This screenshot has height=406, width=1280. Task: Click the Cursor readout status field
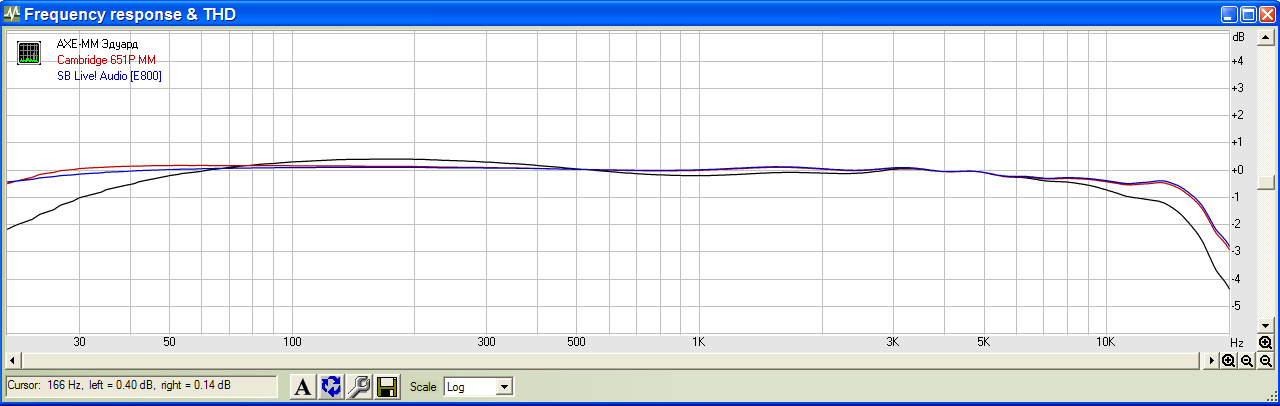coord(140,386)
